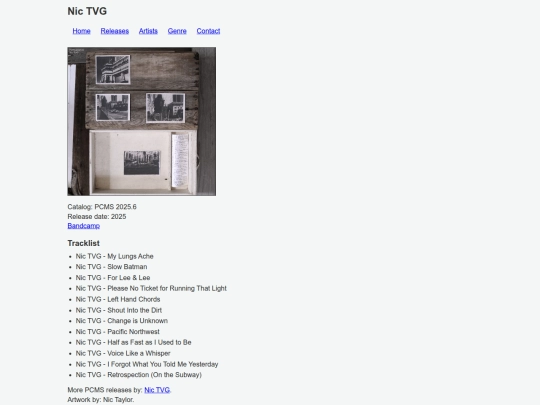Viewport: 540px width, 405px height.
Task: Go to the Releases page
Action: [115, 31]
